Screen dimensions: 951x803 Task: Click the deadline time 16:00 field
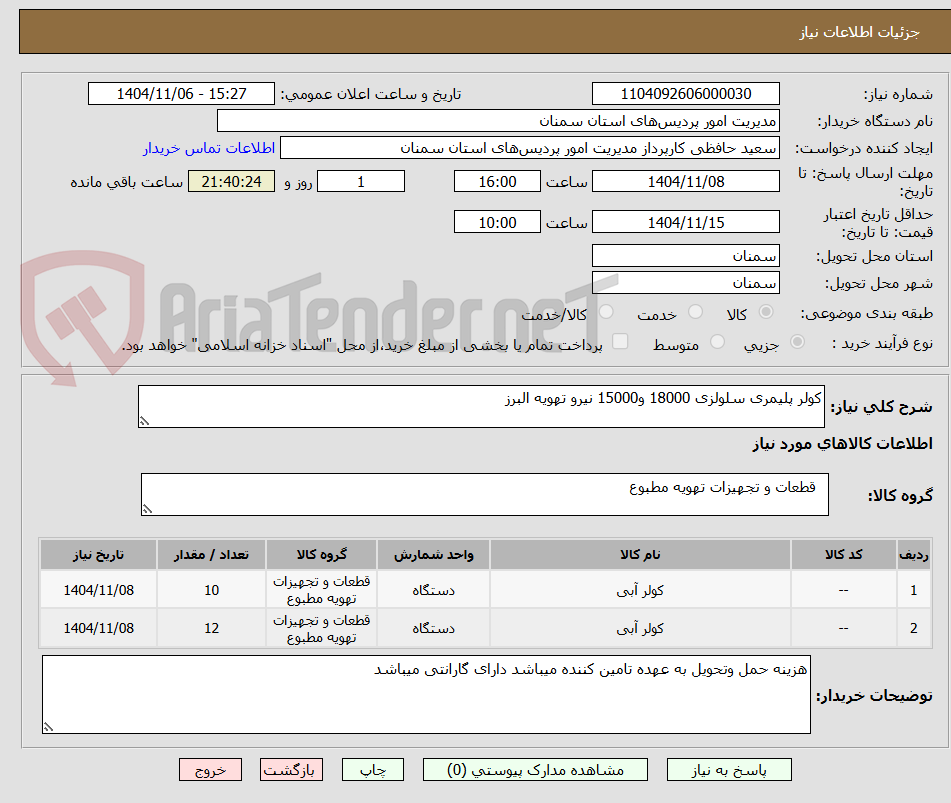[497, 181]
